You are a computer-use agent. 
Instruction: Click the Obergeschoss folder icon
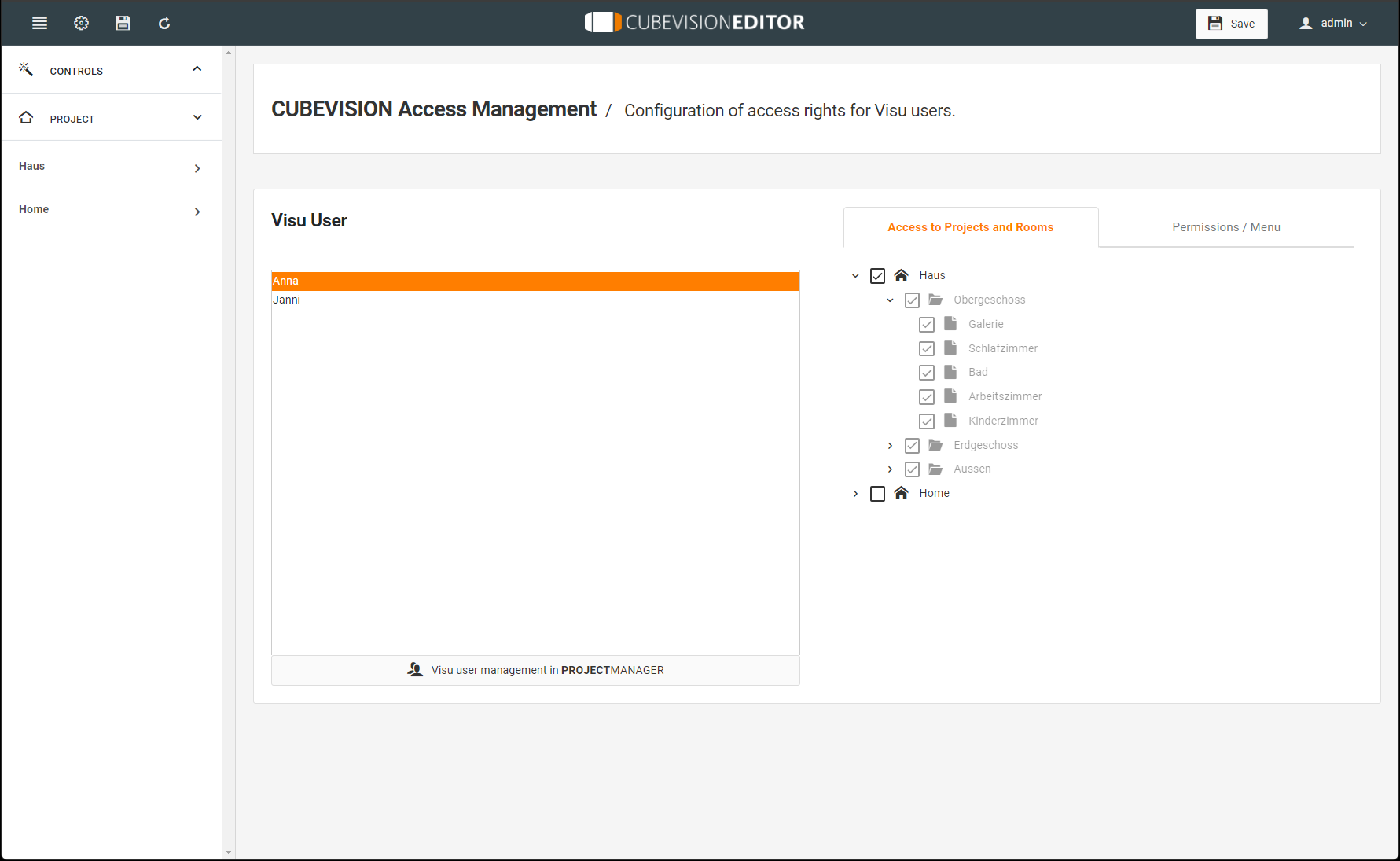point(935,300)
